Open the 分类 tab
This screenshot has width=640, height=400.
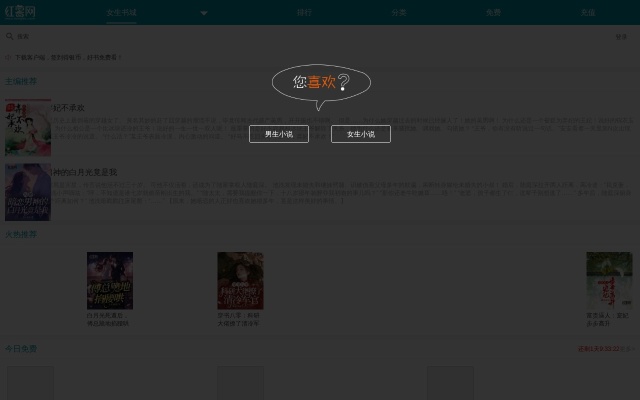(399, 13)
